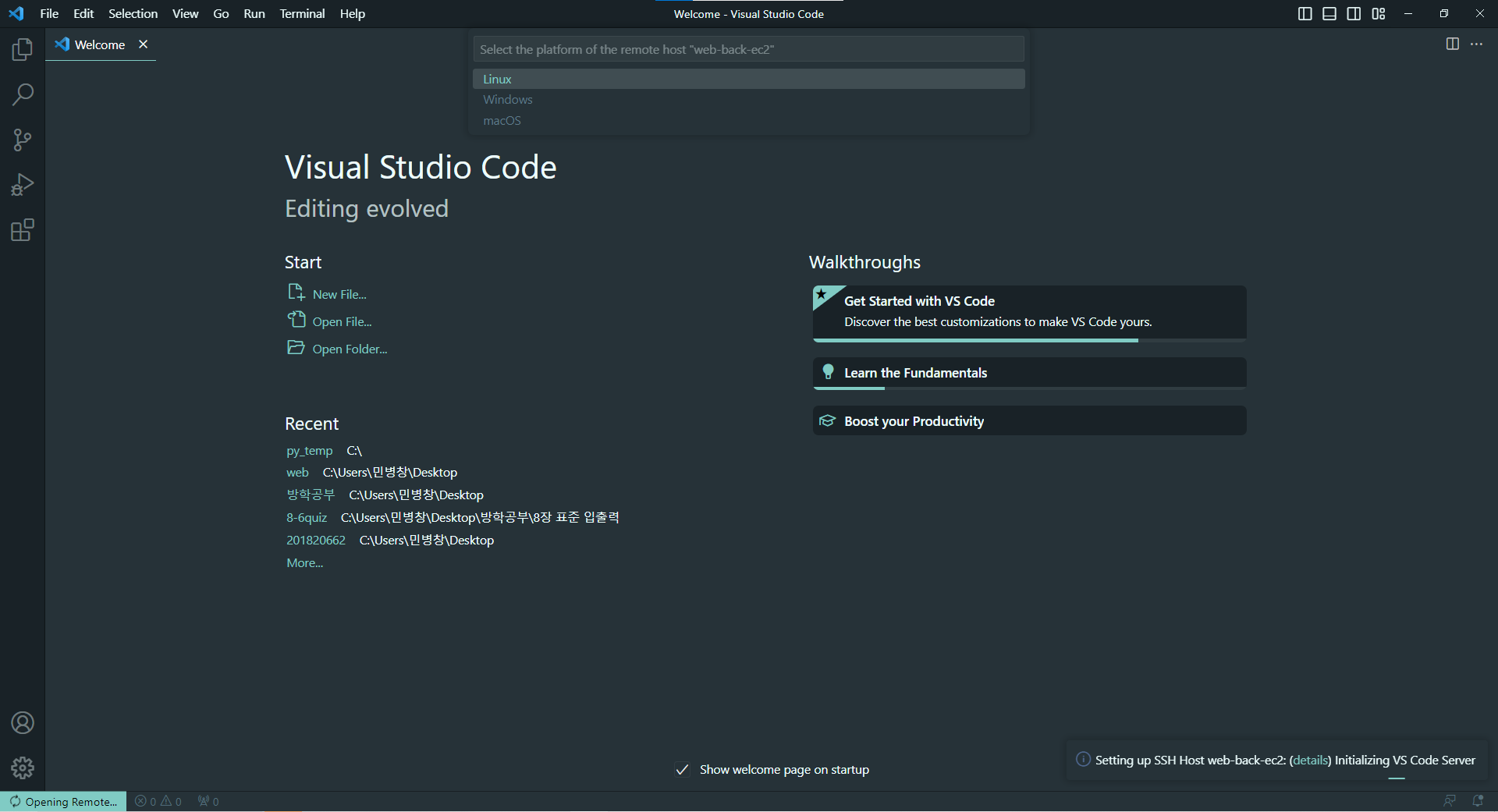Open notifications bell in status bar

[x=1478, y=801]
